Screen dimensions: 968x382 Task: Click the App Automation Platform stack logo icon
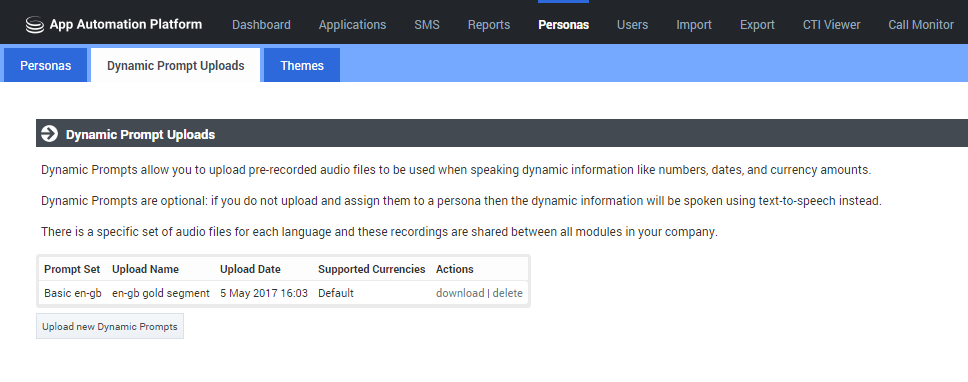point(35,25)
